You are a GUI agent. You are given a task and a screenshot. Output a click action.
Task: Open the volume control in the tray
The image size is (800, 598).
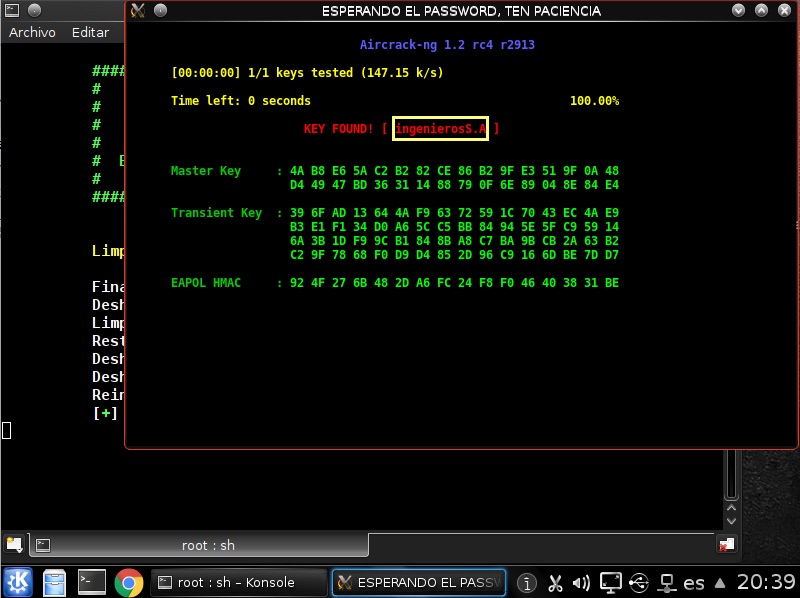click(581, 582)
